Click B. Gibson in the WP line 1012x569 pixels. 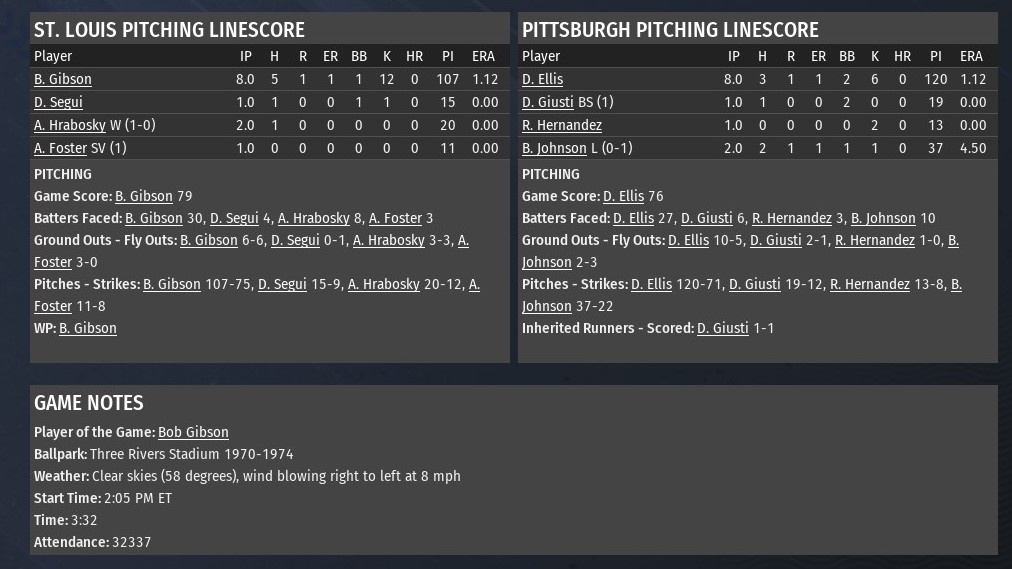pyautogui.click(x=88, y=328)
